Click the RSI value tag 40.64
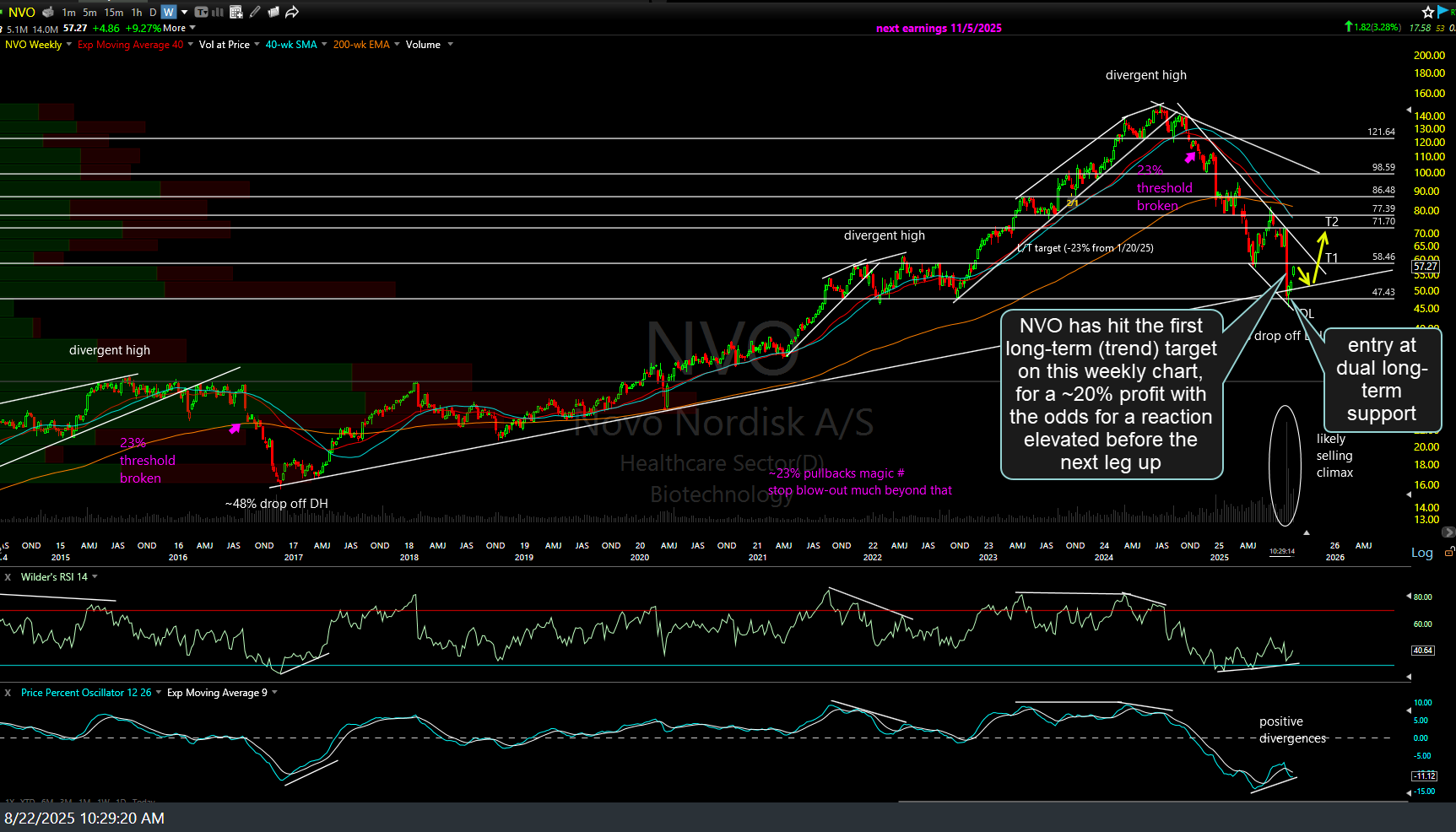 (x=1422, y=651)
